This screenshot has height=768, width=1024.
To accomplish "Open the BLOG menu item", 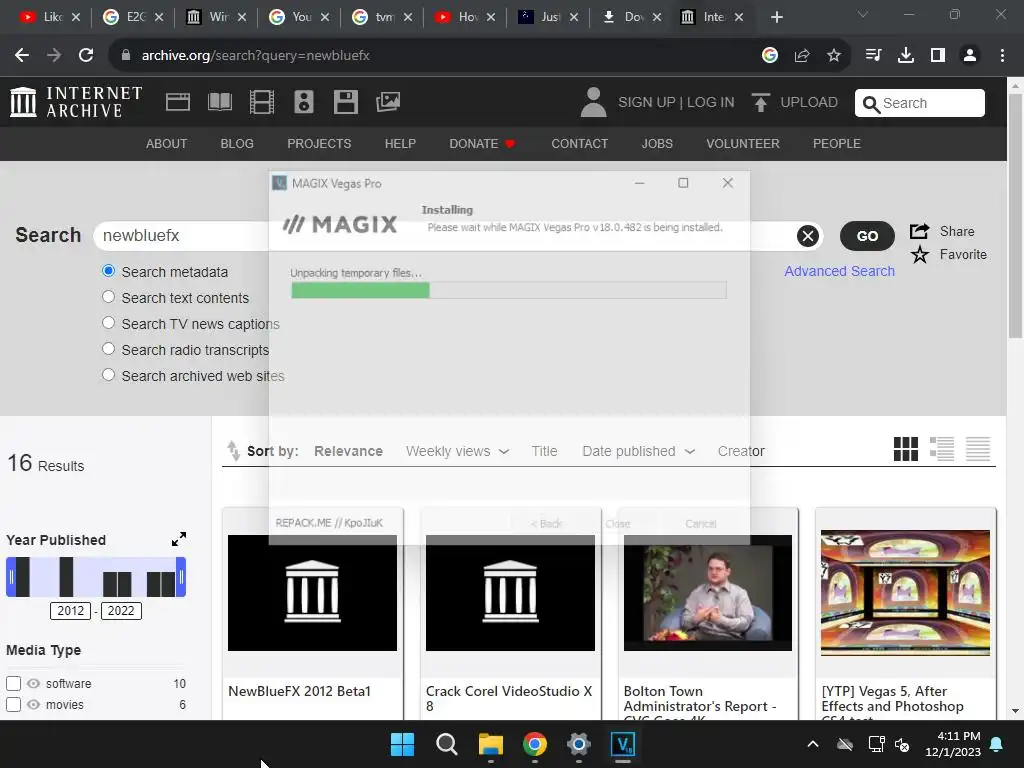I will (237, 144).
